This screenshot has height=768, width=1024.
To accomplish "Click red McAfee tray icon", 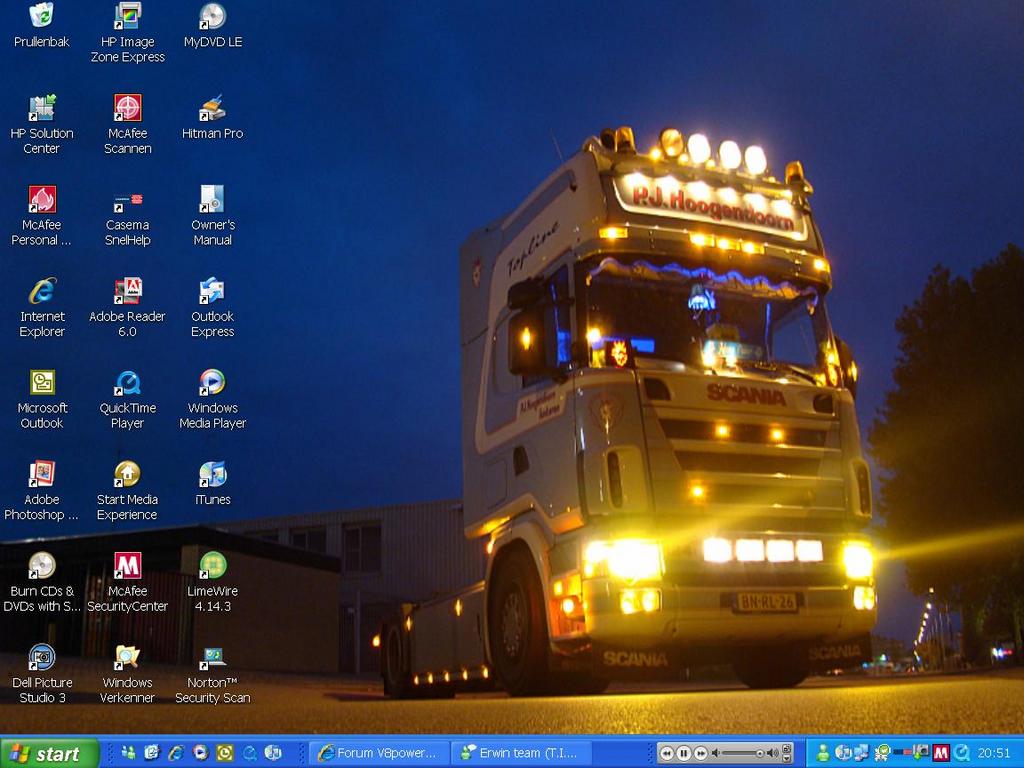I will [941, 753].
